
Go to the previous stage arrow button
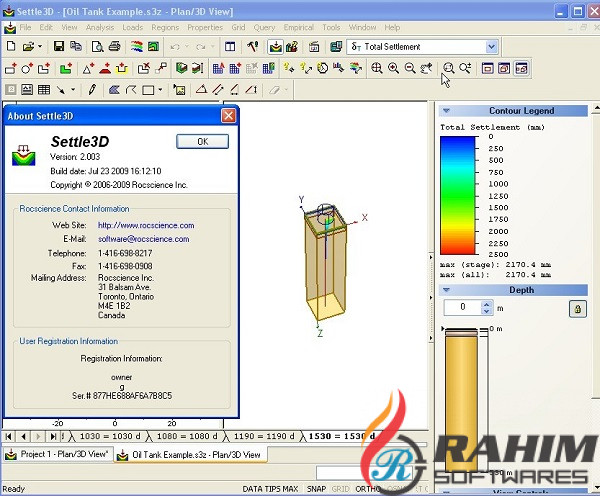pyautogui.click(x=24, y=436)
